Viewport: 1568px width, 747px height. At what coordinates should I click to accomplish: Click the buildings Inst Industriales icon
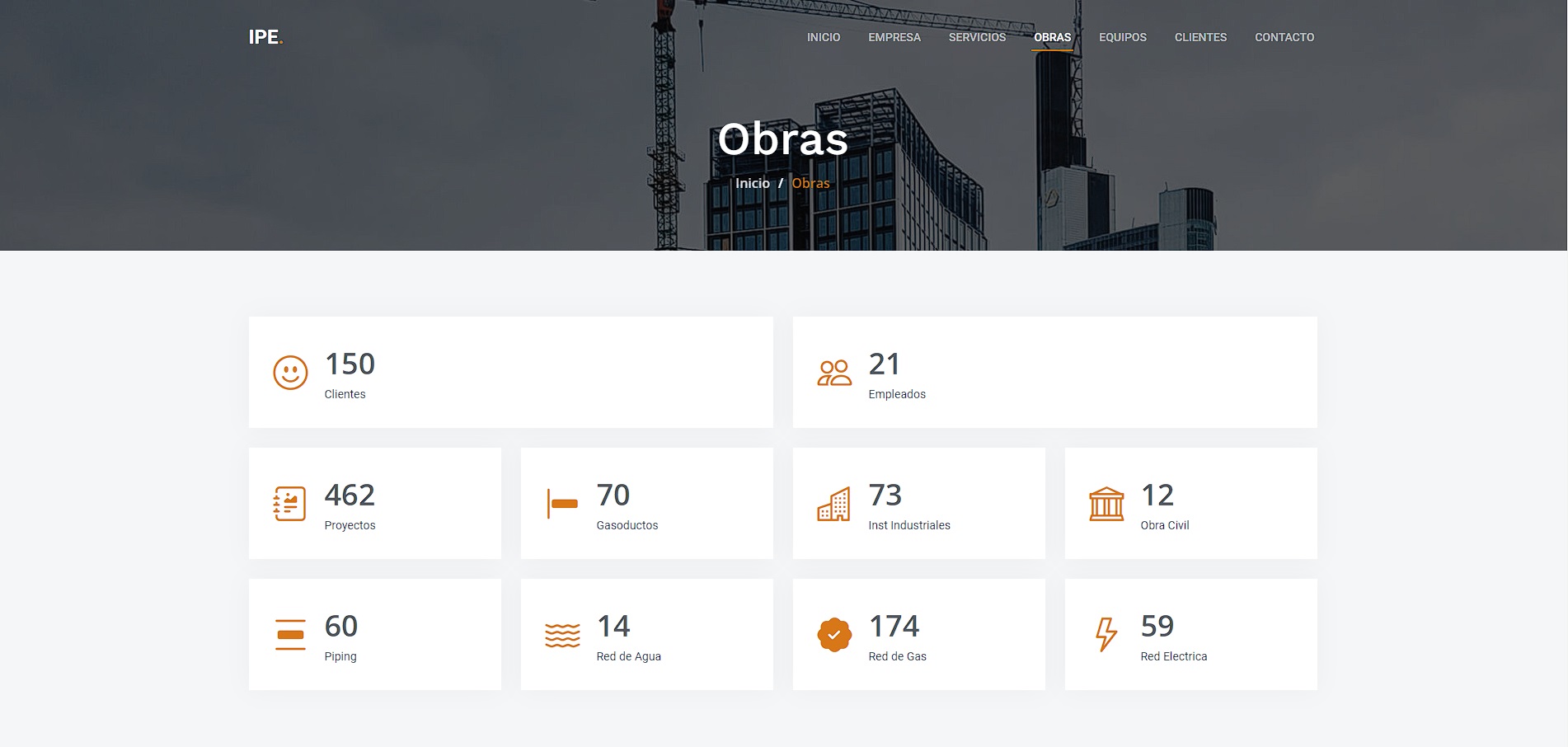(x=833, y=504)
